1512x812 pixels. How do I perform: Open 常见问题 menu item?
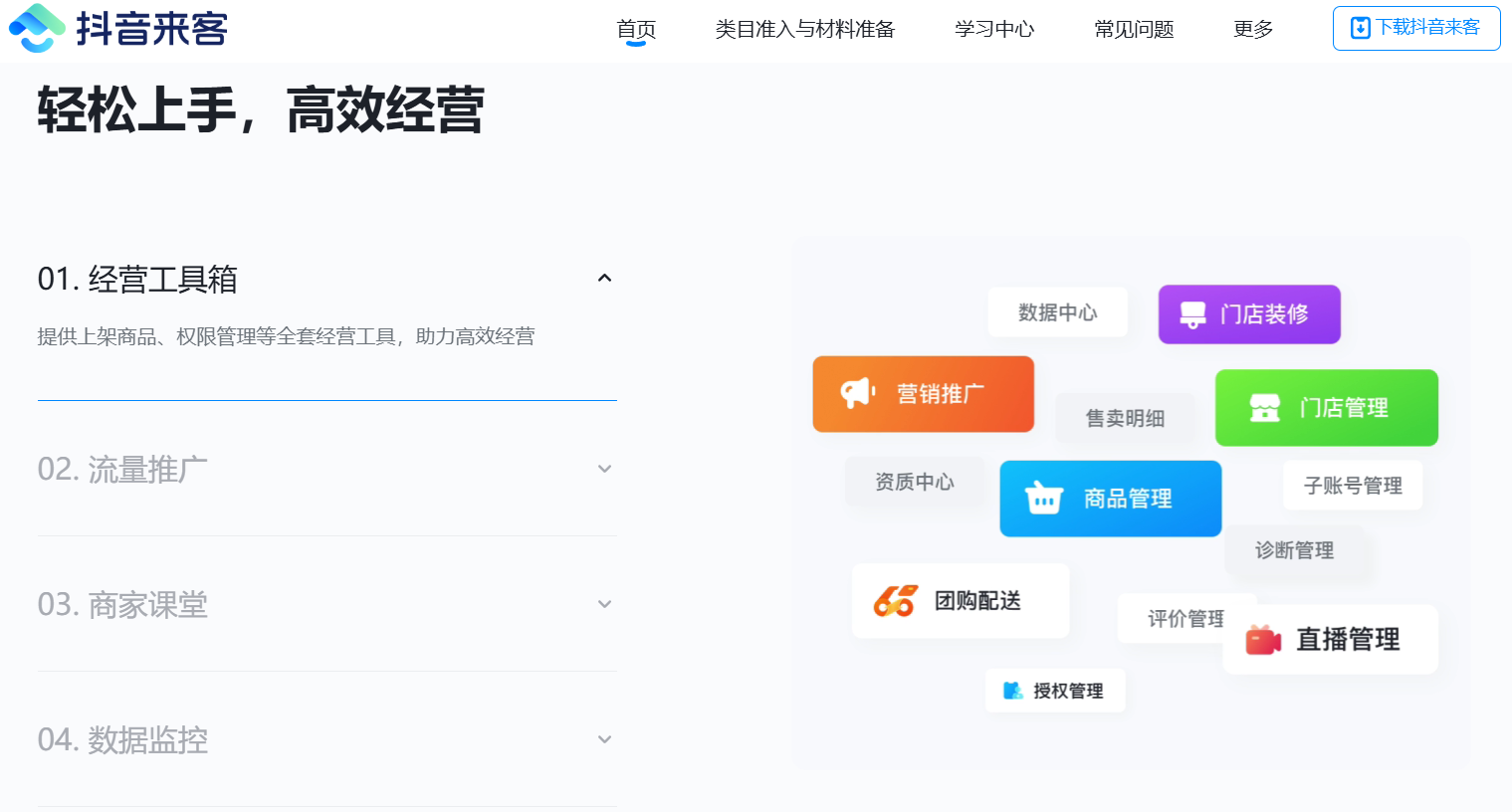[x=1134, y=30]
